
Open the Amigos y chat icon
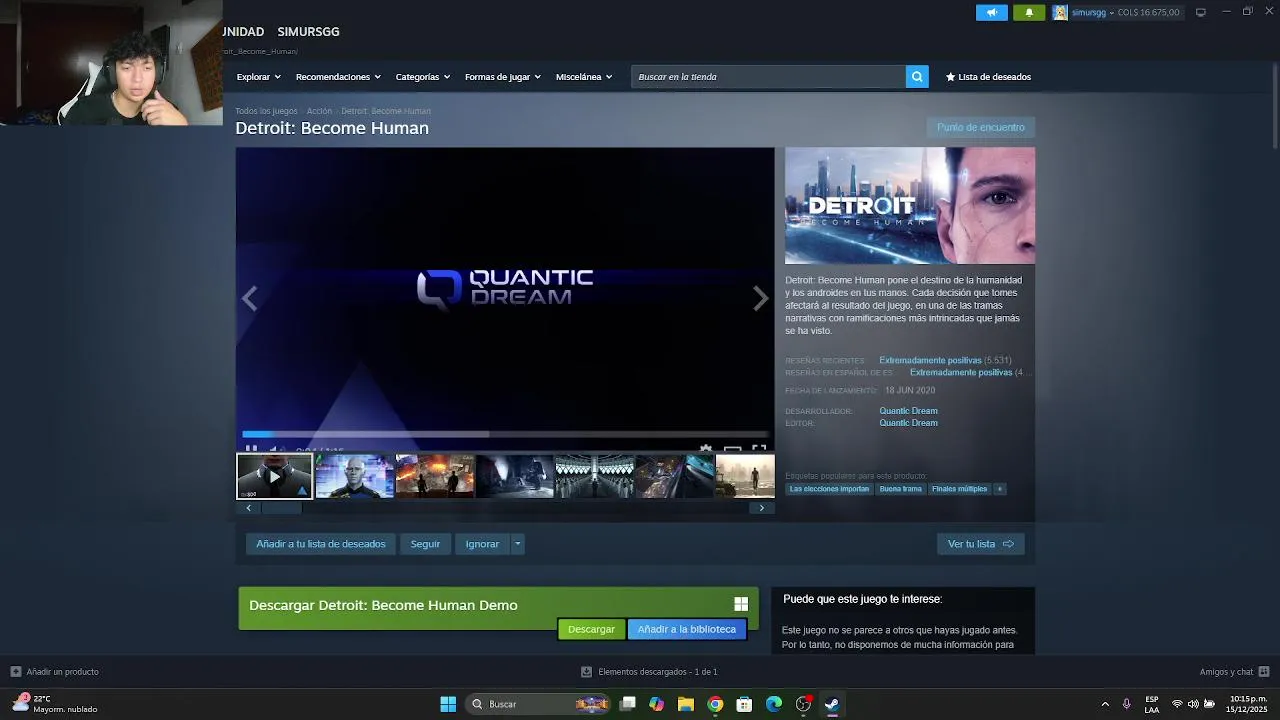pos(1264,672)
